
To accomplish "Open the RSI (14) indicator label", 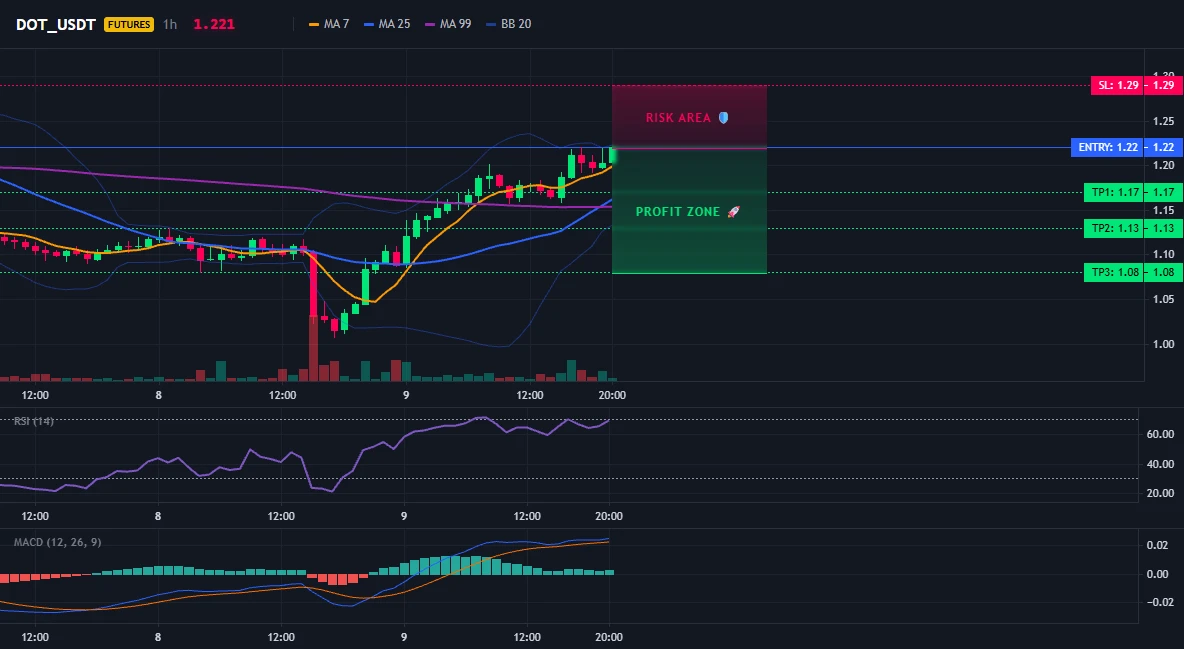I will pyautogui.click(x=34, y=421).
